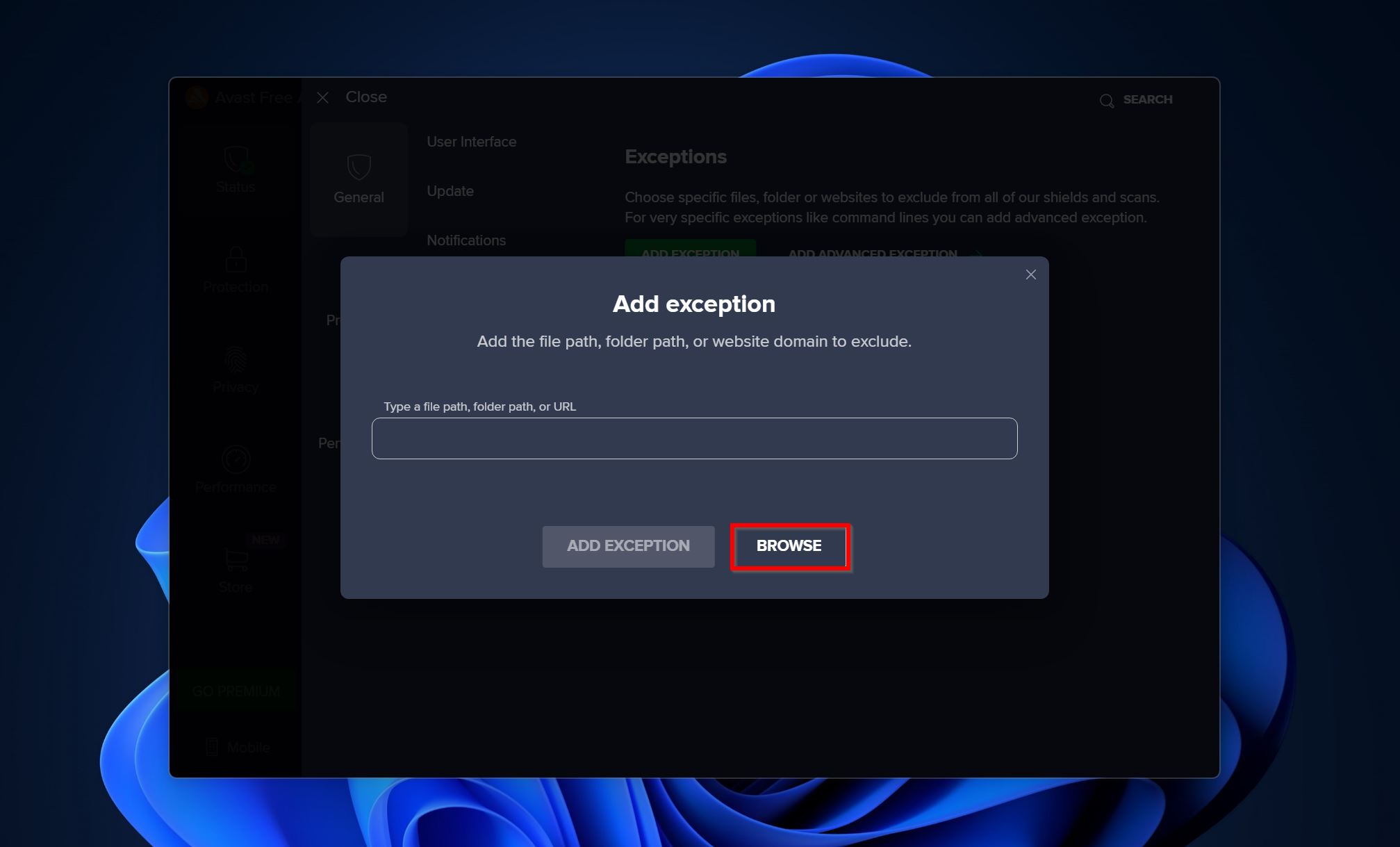Click the SEARCH text link
Screen dimensions: 1400x847
1148,99
